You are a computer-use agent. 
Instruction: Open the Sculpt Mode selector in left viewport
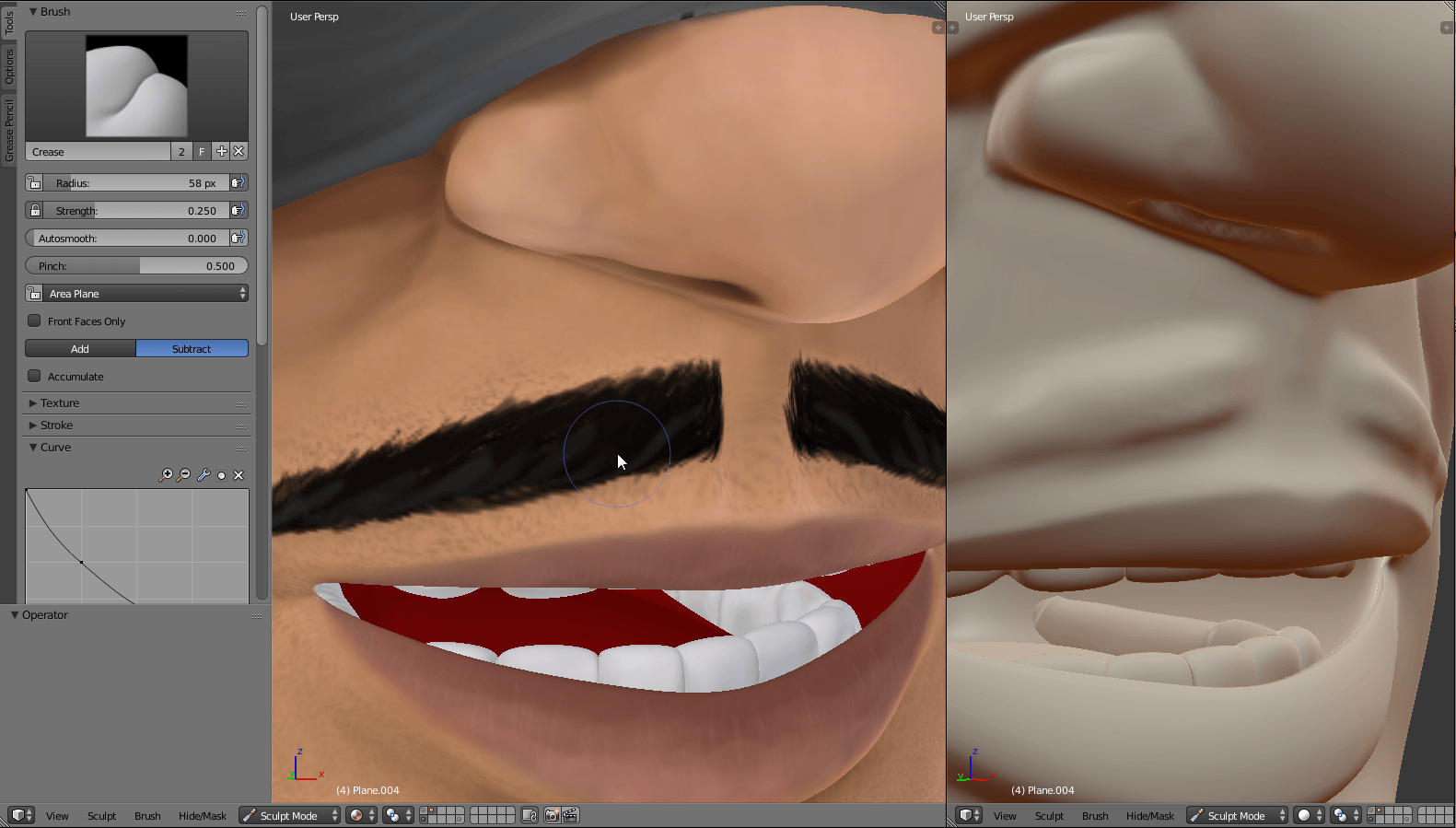tap(290, 816)
